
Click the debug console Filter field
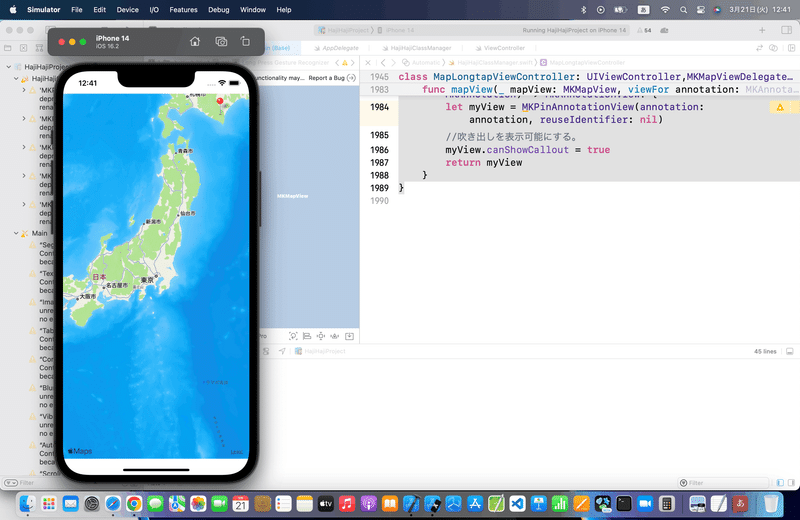(x=724, y=483)
